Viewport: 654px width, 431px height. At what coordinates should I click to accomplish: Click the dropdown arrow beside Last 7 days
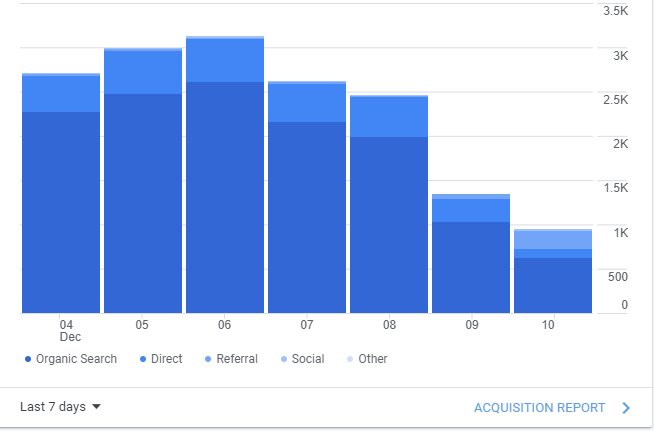(96, 407)
